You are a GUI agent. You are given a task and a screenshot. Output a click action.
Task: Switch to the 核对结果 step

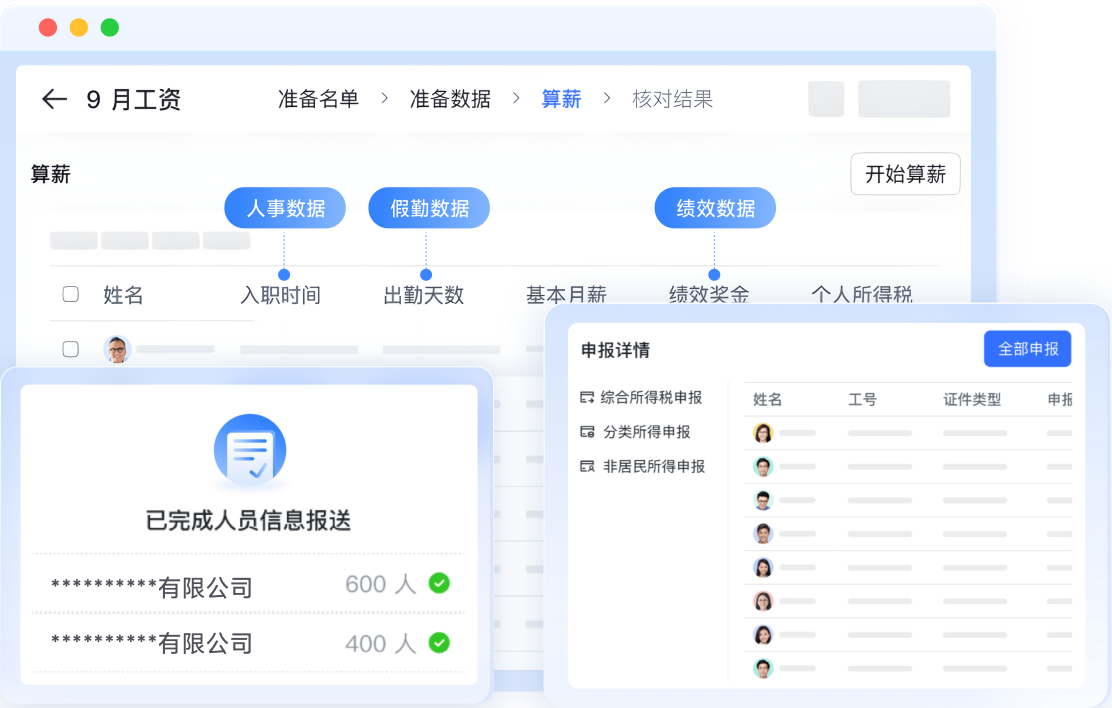pyautogui.click(x=672, y=99)
